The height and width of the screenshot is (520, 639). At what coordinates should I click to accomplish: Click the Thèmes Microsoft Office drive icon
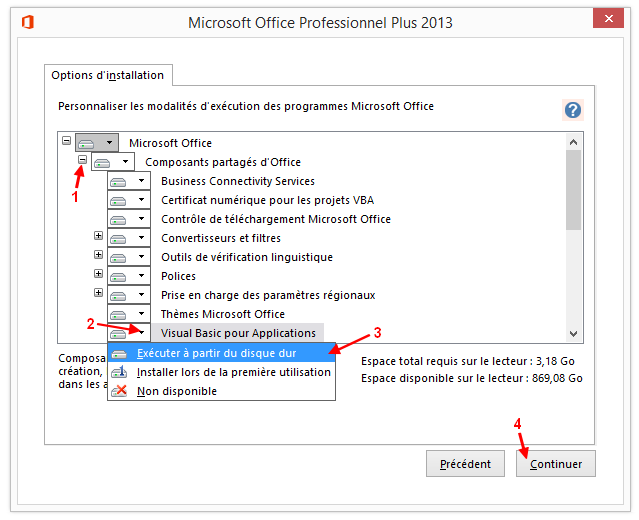[119, 314]
